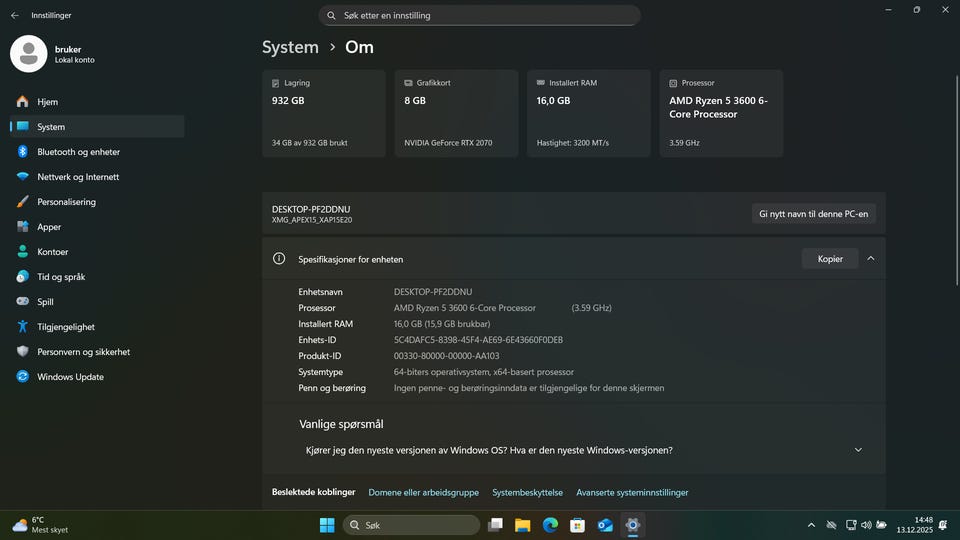This screenshot has width=960, height=540.
Task: Click the Søk etter en innstilling field
Action: (480, 16)
